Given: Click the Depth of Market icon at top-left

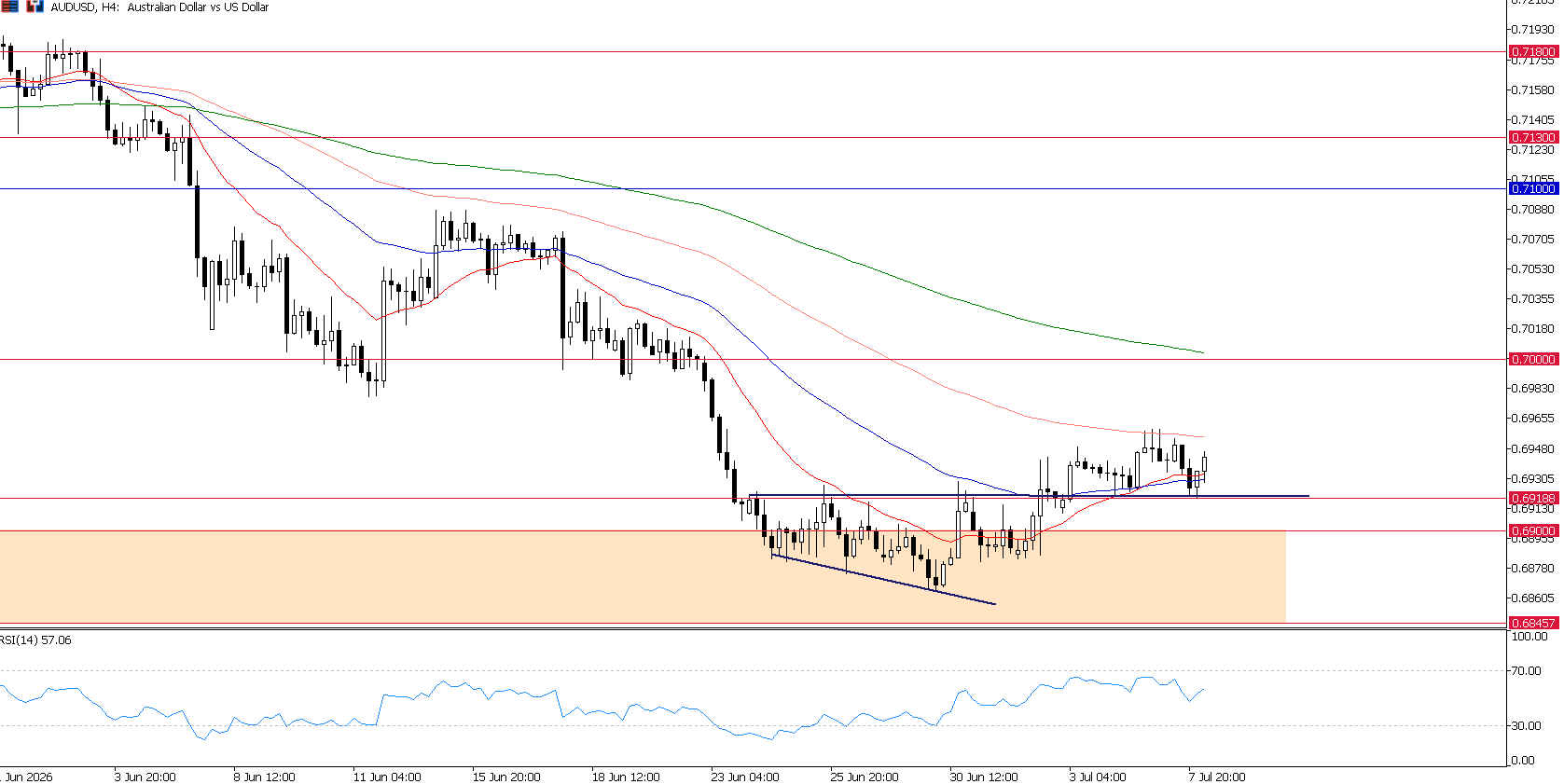Looking at the screenshot, I should 9,6.
